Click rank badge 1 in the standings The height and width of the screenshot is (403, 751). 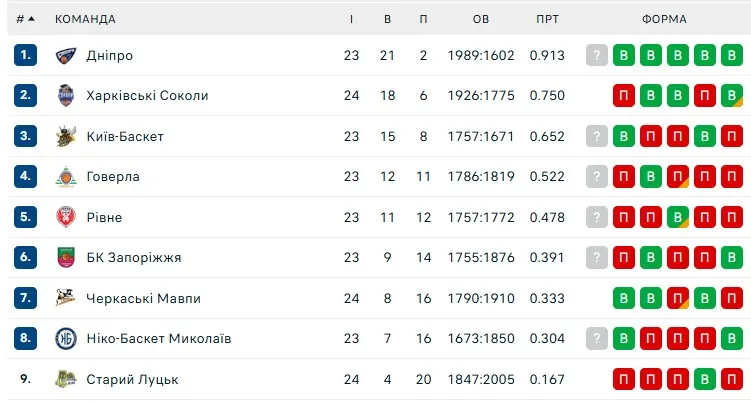click(25, 56)
